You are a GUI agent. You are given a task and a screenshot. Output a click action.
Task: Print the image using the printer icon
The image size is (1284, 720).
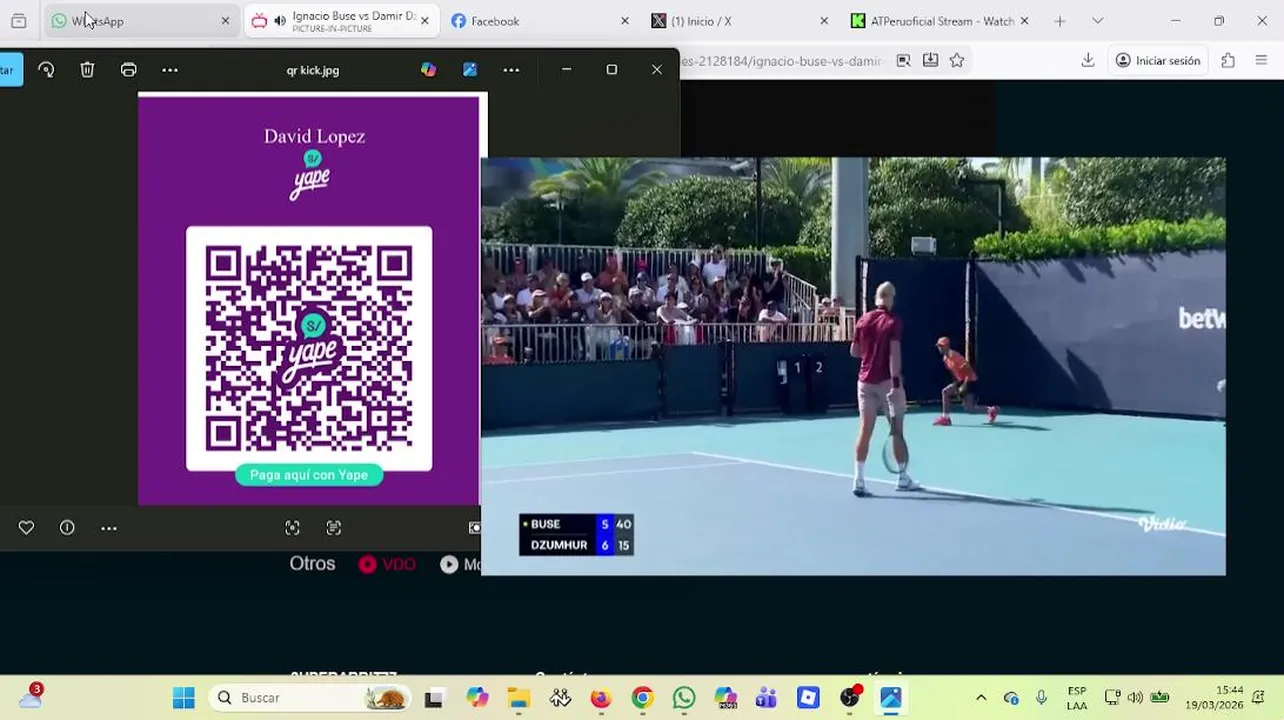(129, 69)
